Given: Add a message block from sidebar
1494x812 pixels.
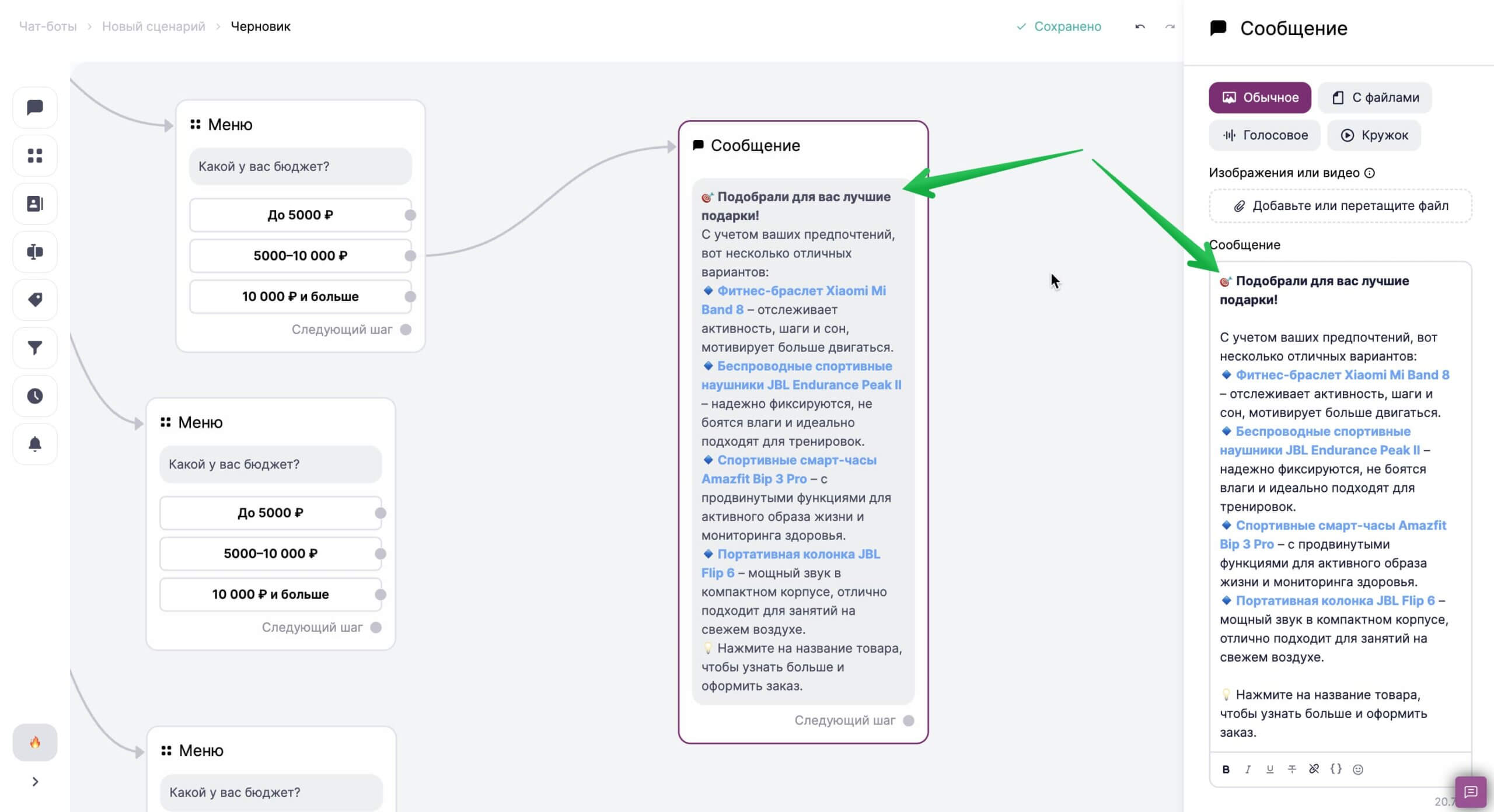Looking at the screenshot, I should 35,107.
